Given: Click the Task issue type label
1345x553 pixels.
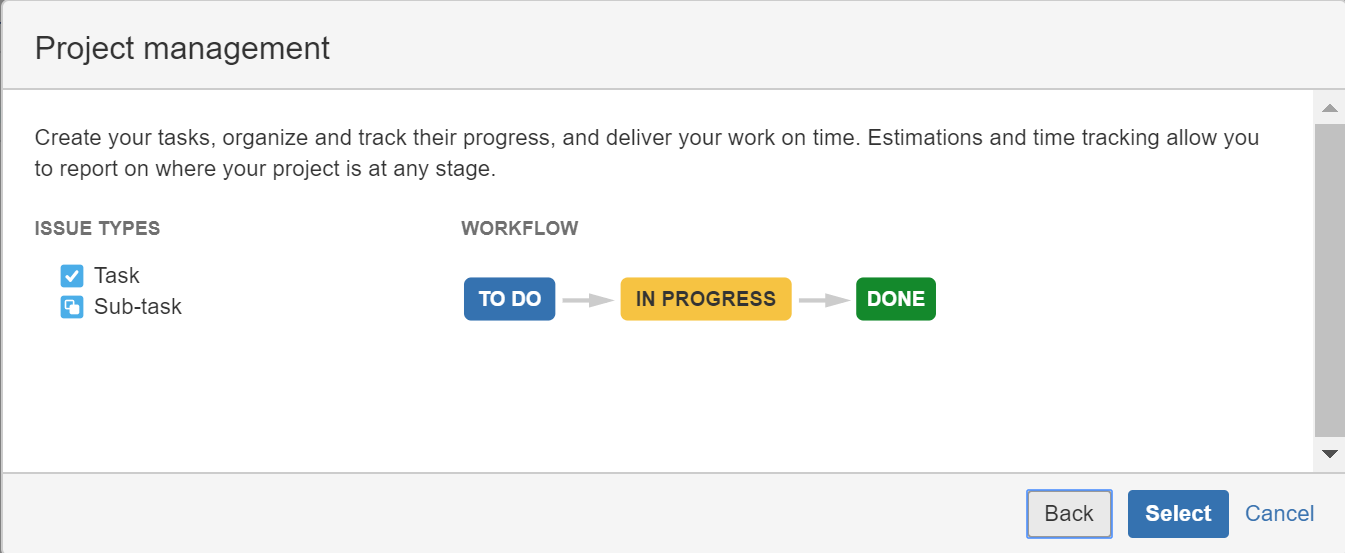Looking at the screenshot, I should tap(117, 276).
